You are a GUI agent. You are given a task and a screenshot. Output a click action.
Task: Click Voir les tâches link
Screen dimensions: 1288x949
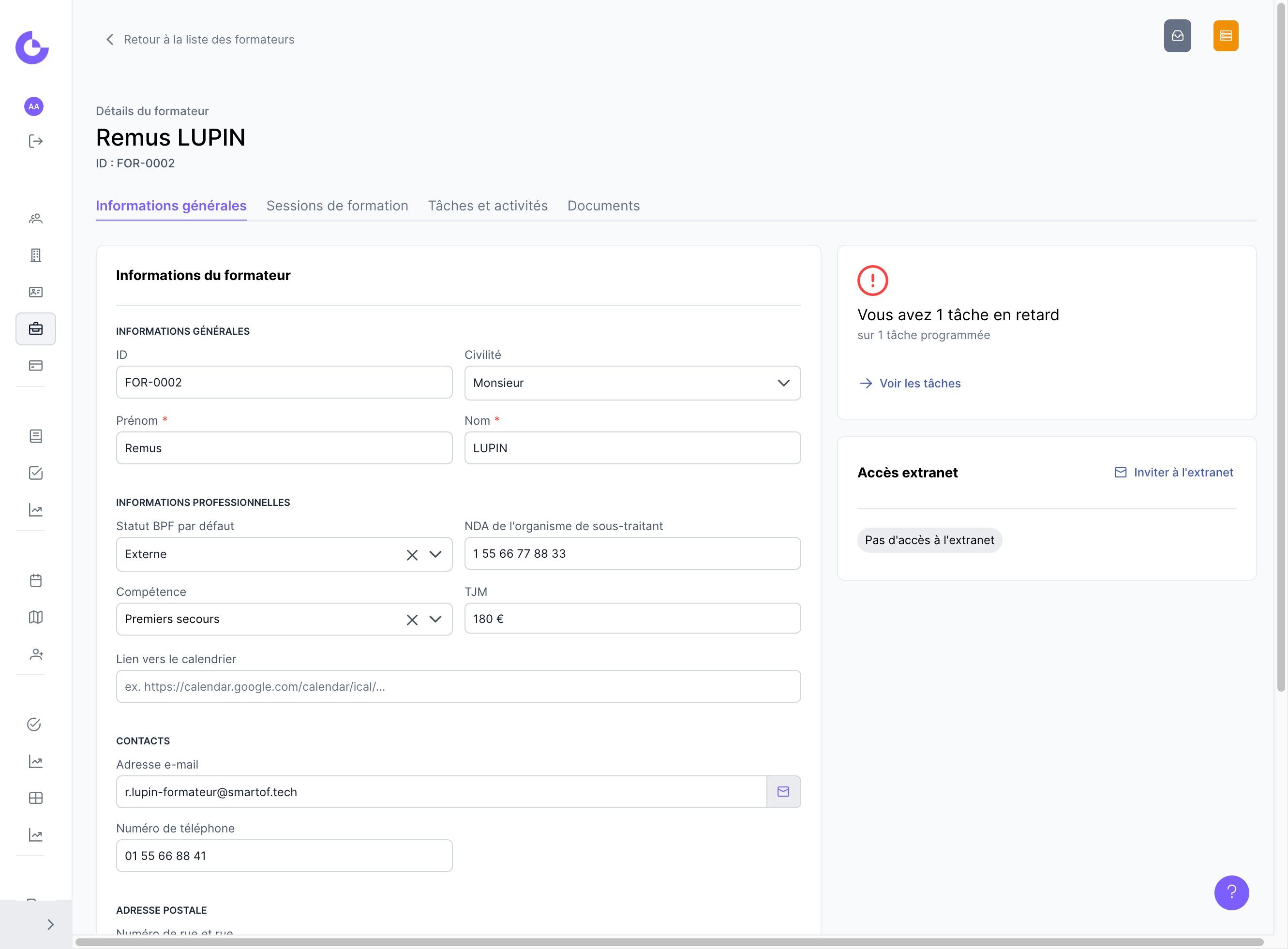919,383
